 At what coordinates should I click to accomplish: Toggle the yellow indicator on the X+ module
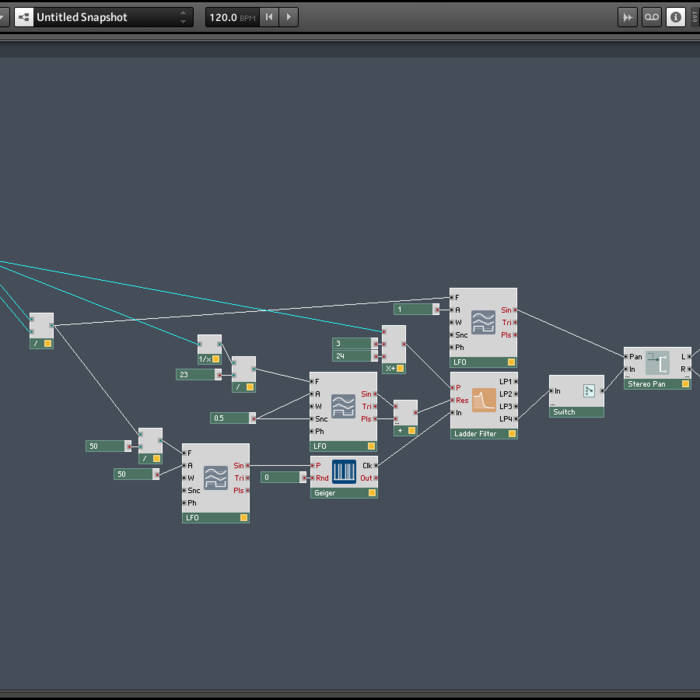pos(399,369)
